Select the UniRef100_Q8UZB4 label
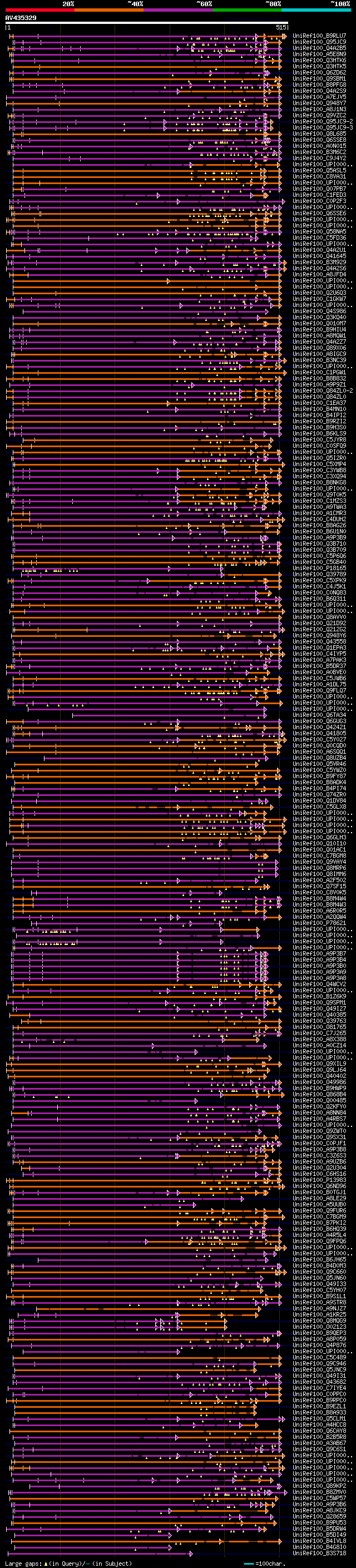The image size is (356, 1568). coord(319,758)
